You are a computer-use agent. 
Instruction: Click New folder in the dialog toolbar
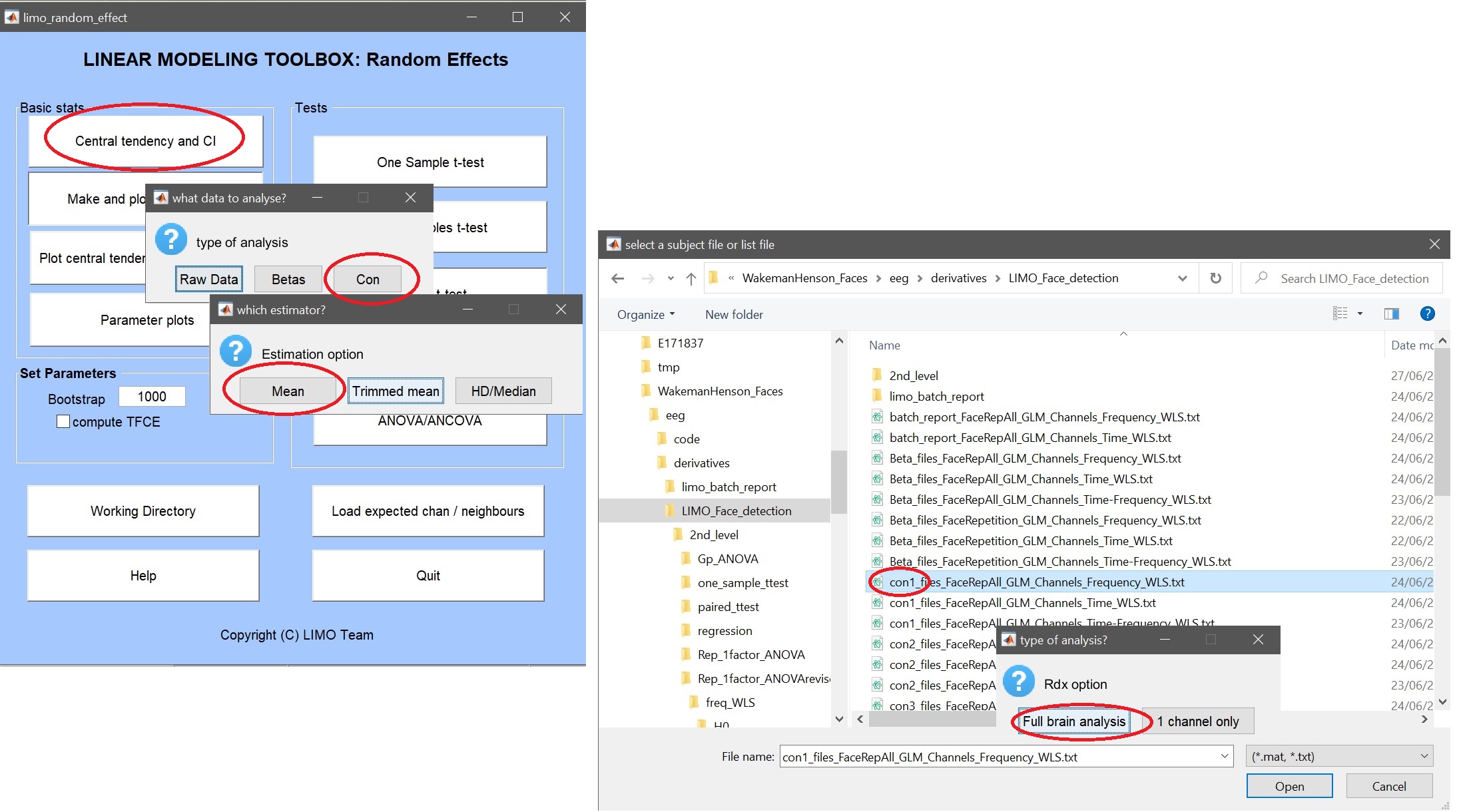pyautogui.click(x=734, y=314)
